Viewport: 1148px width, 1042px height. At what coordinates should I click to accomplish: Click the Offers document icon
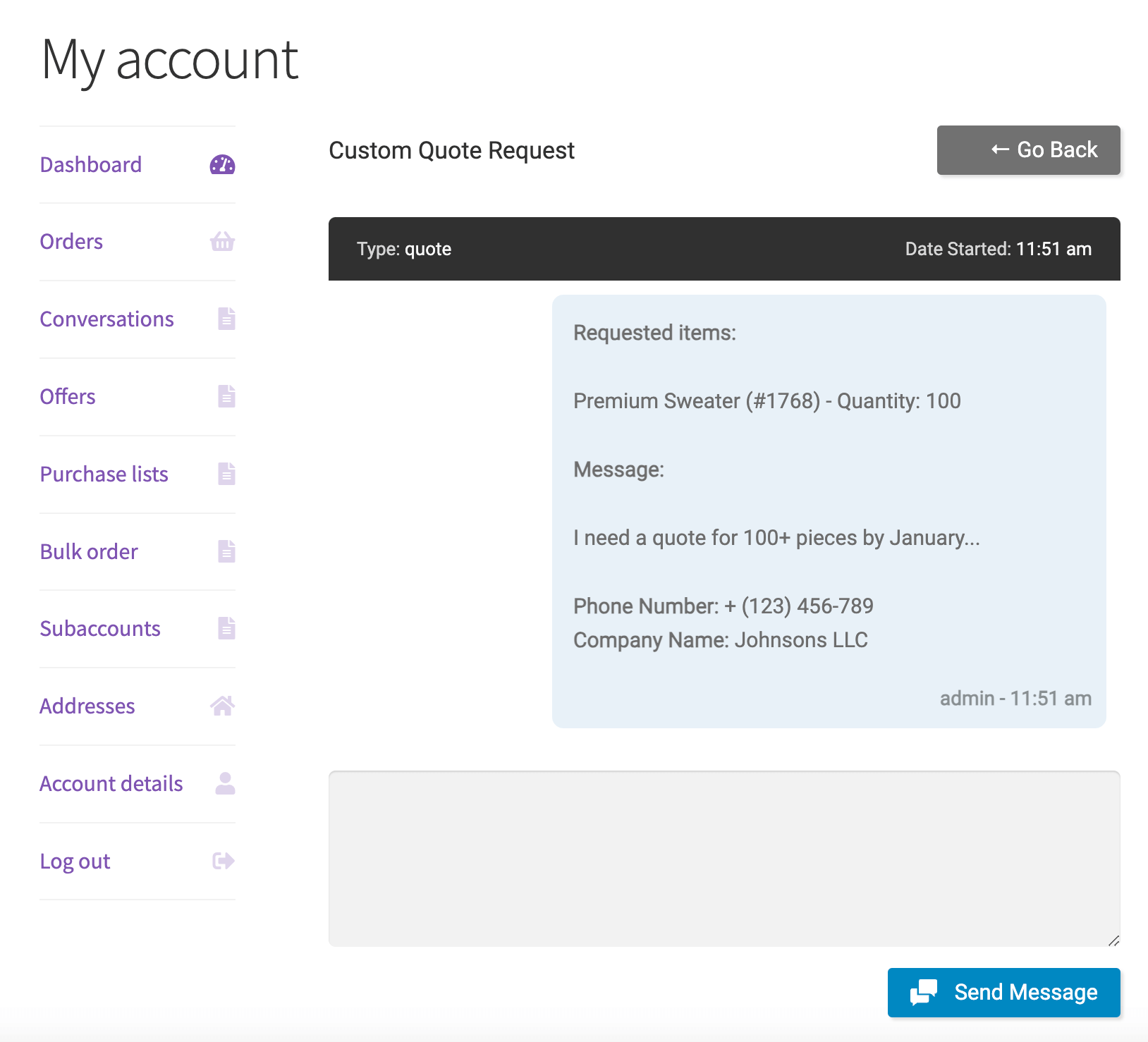pyautogui.click(x=226, y=396)
